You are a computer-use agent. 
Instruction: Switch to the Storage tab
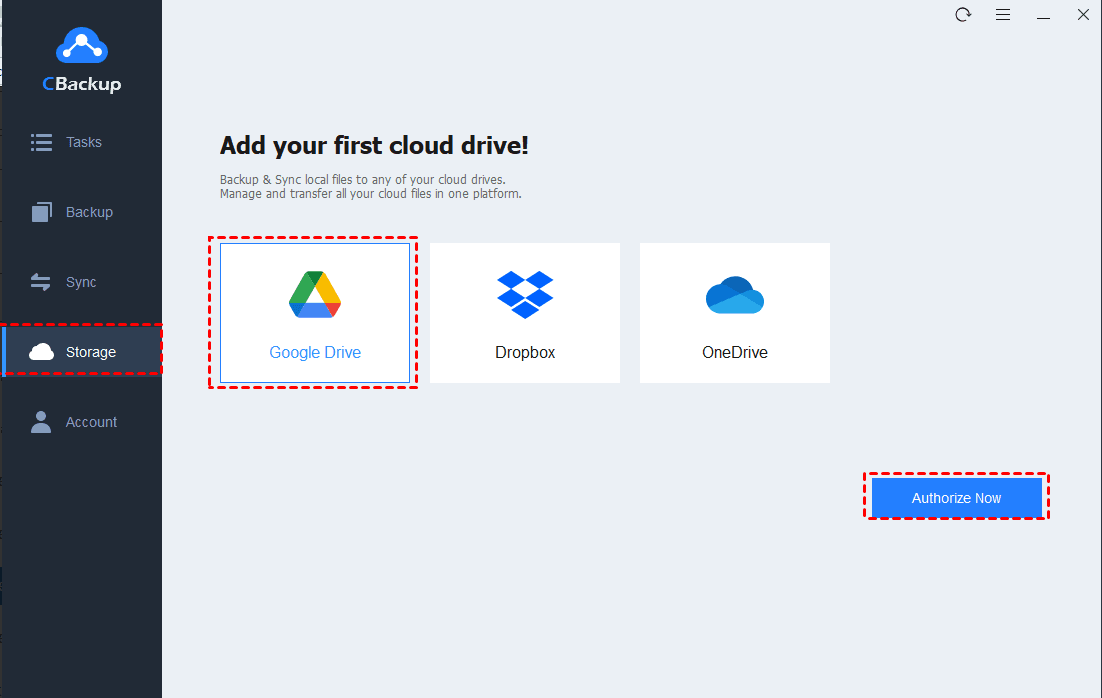click(x=90, y=350)
